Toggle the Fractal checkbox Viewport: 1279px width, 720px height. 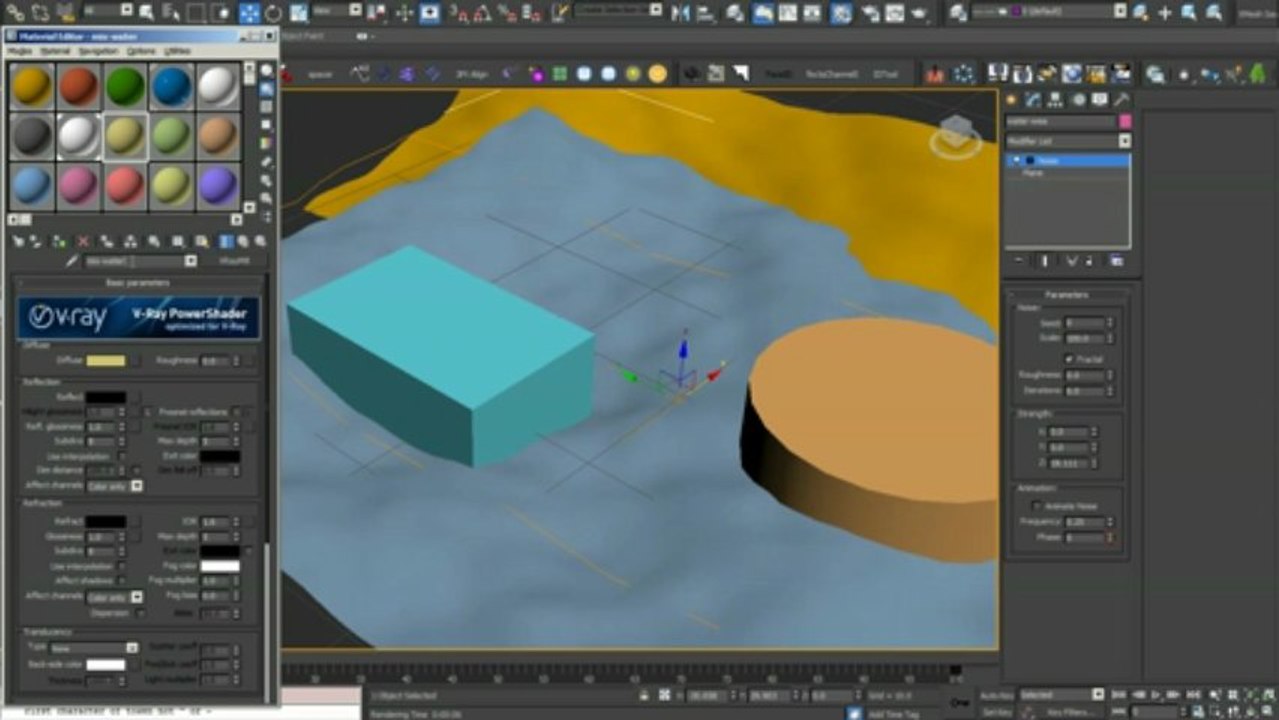(x=1070, y=358)
